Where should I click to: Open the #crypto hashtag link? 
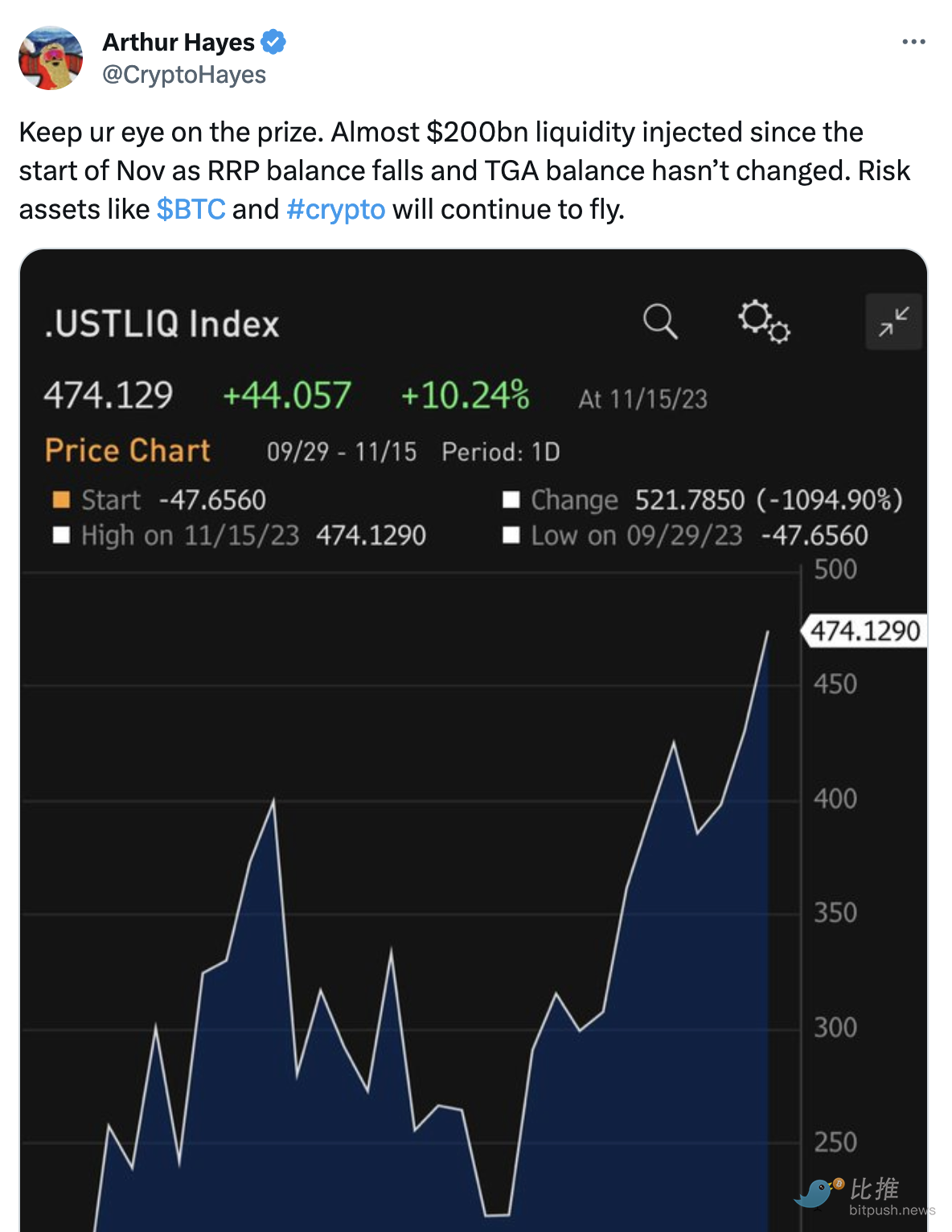[x=335, y=209]
